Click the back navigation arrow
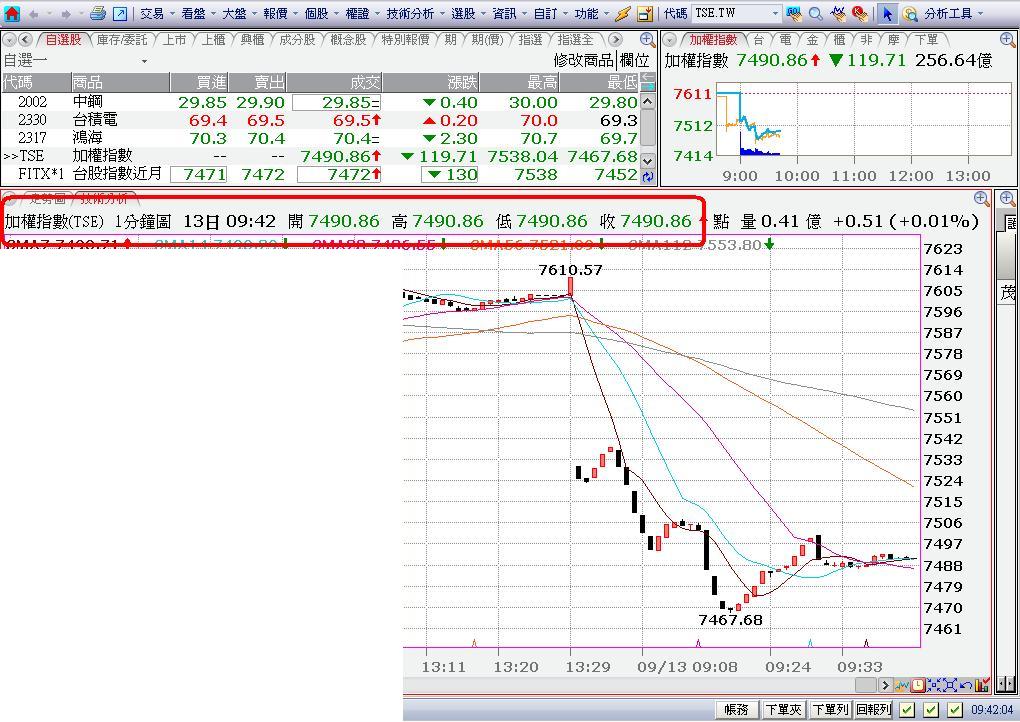The image size is (1020, 722). [34, 14]
